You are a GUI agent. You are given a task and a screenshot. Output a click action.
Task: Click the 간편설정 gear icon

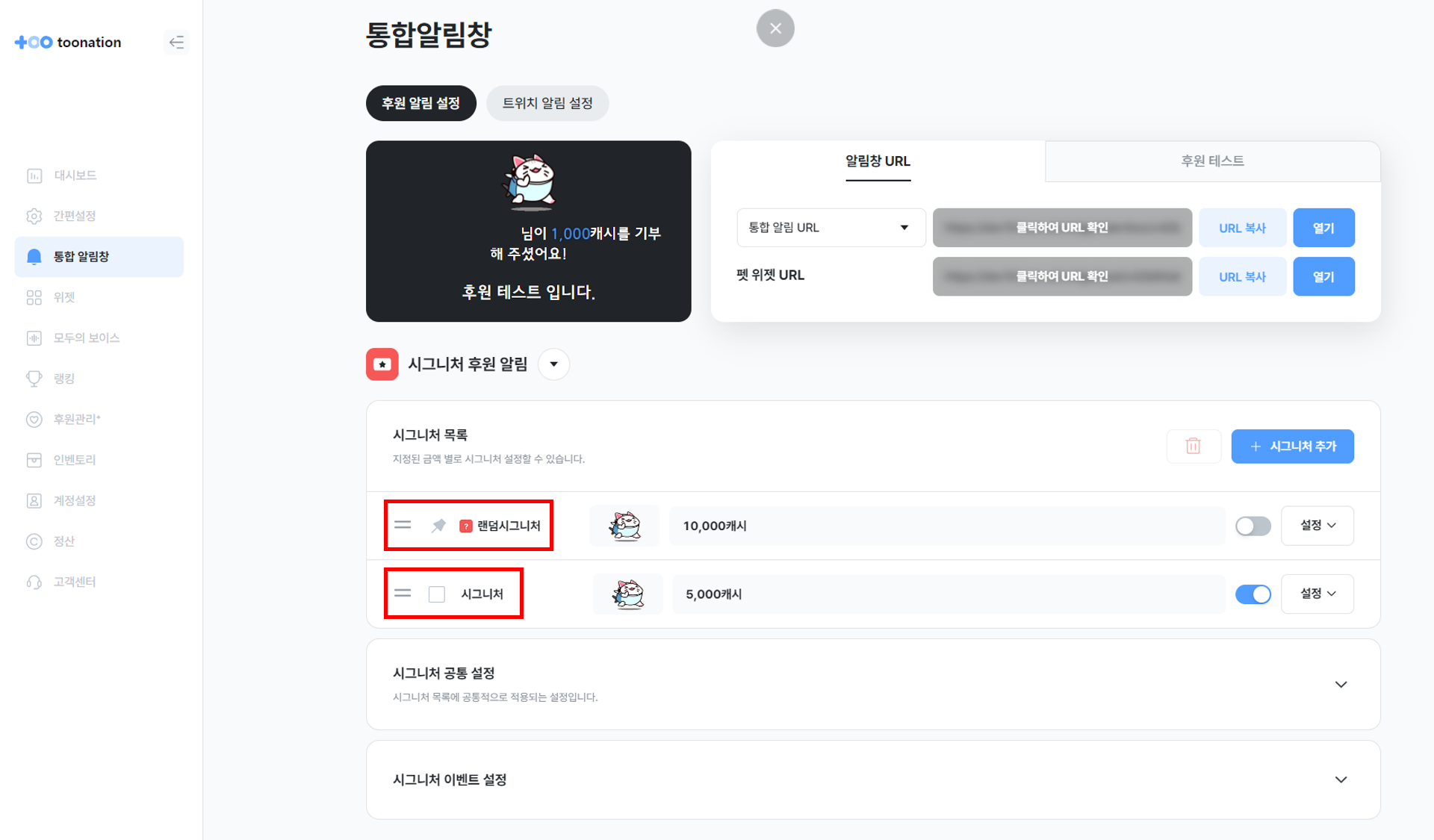(34, 216)
